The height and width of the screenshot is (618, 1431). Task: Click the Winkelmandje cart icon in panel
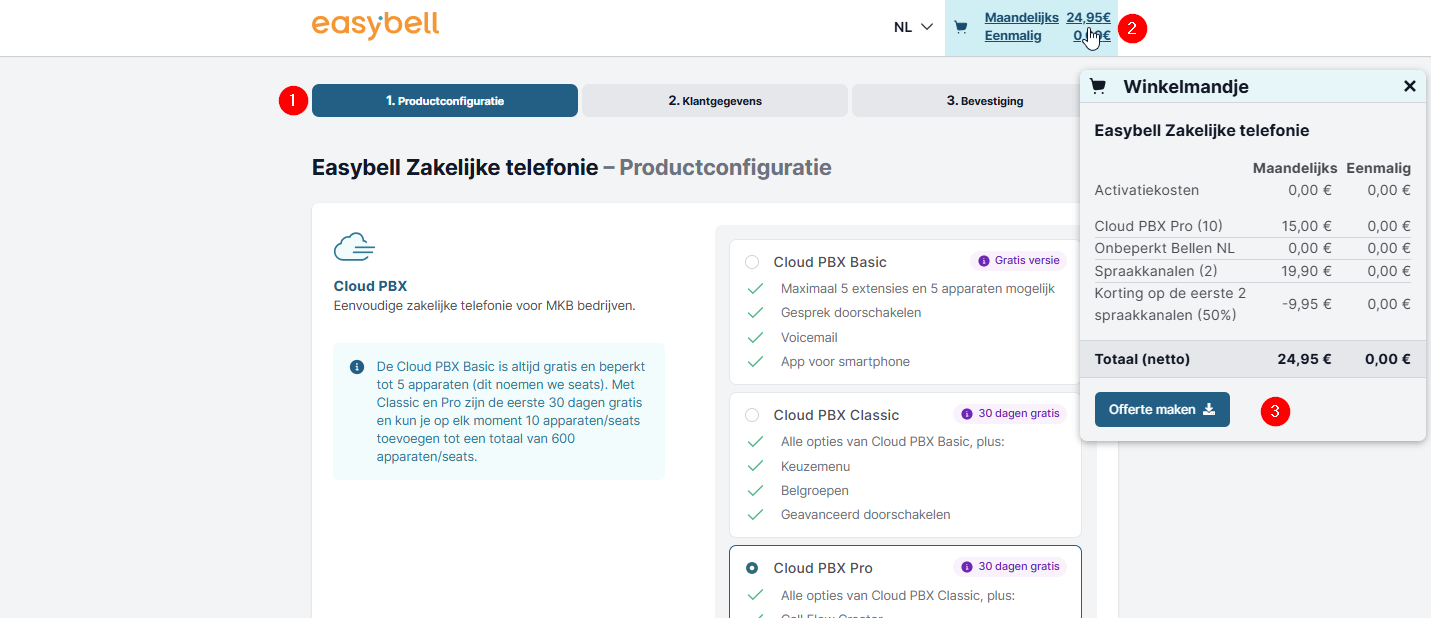[1098, 86]
